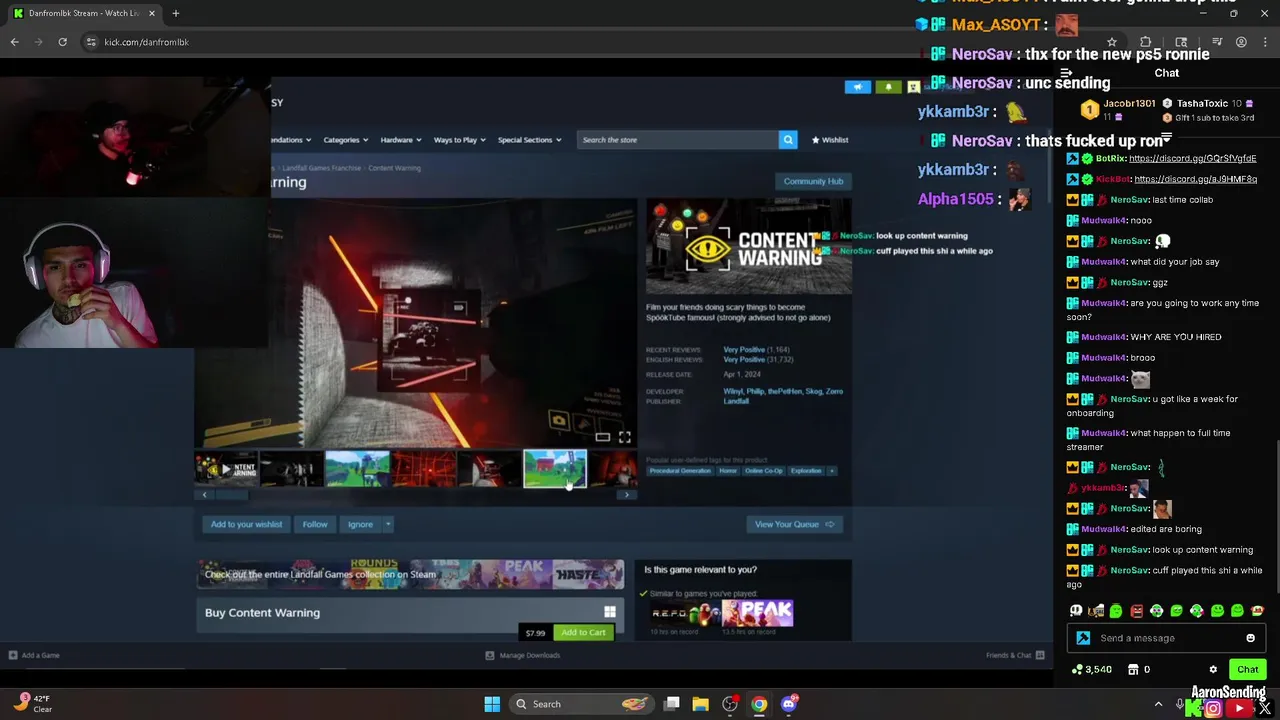The width and height of the screenshot is (1280, 720).
Task: Show hidden system tray icons
Action: [1158, 704]
